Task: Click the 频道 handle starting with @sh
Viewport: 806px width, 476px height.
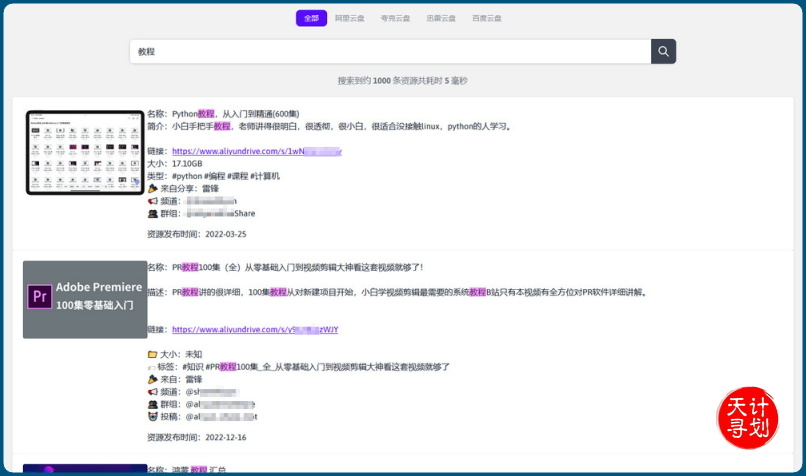Action: 211,392
